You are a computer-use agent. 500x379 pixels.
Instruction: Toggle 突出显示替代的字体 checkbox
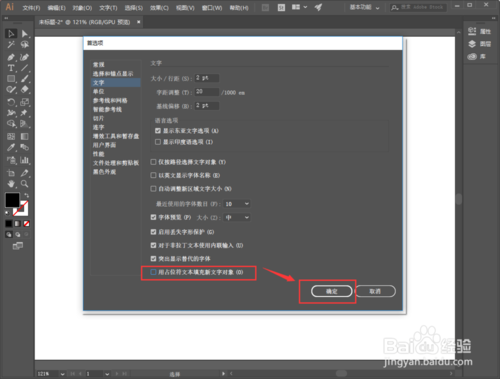point(153,259)
